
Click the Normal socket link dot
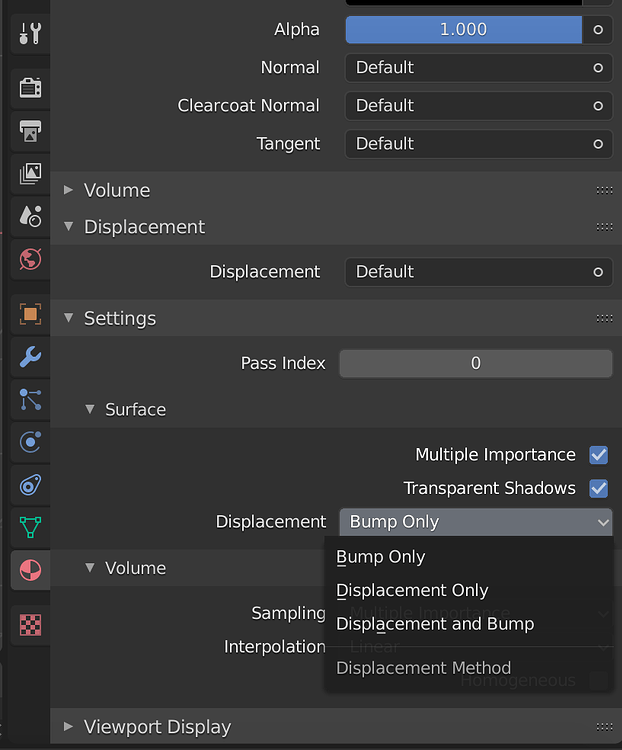(x=598, y=68)
